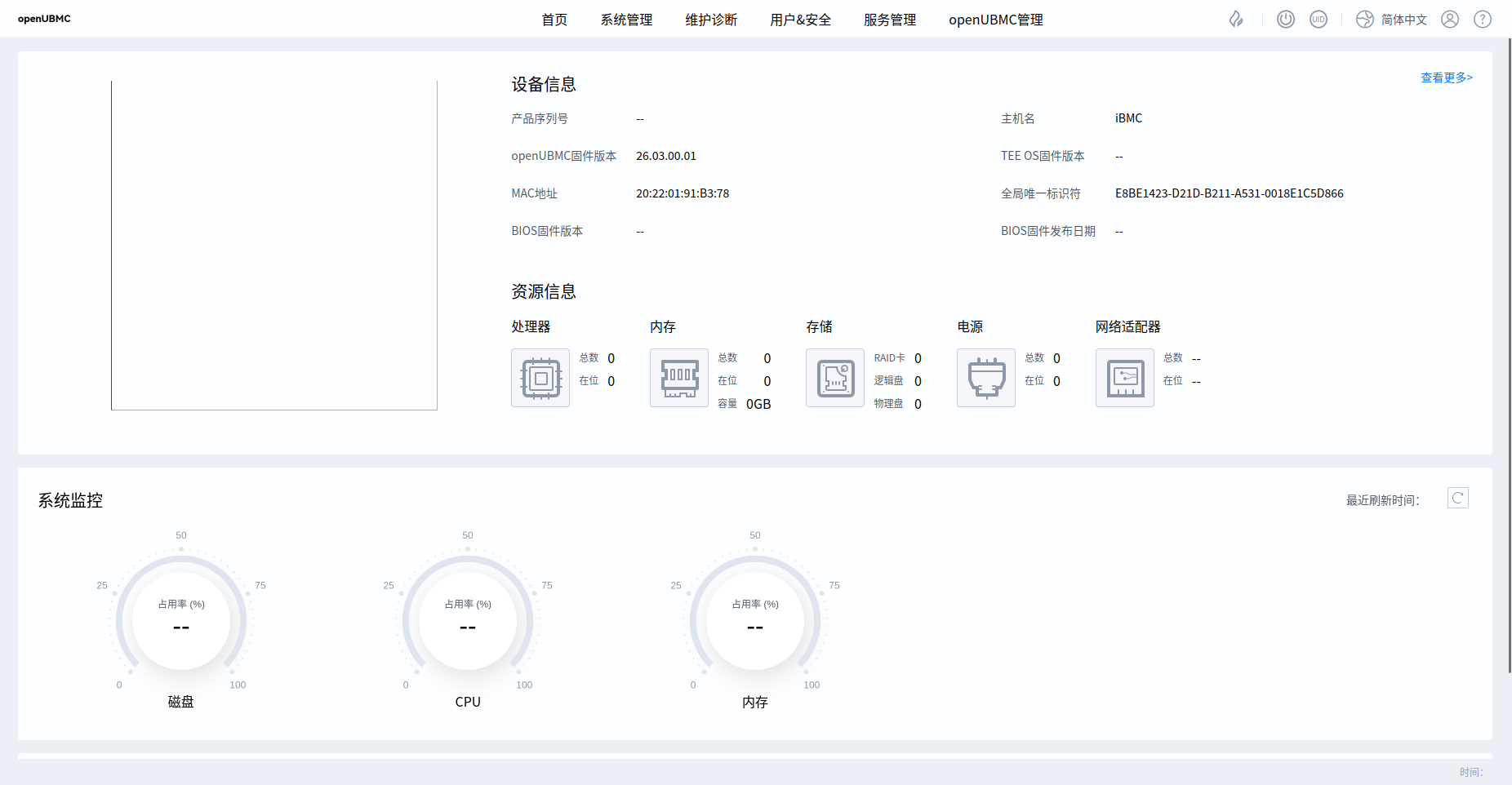This screenshot has width=1512, height=785.
Task: Open the storage (存储) disk icon
Action: [835, 378]
